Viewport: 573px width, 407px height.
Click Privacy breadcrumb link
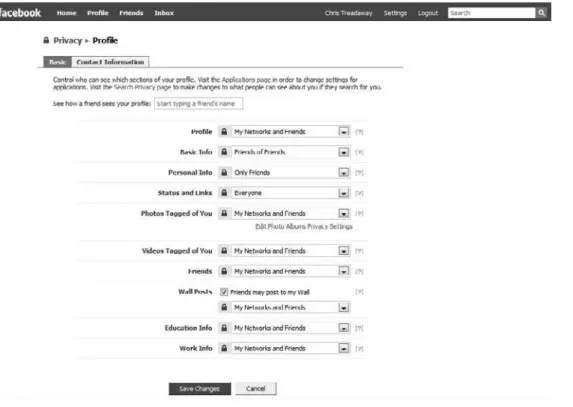(x=68, y=41)
